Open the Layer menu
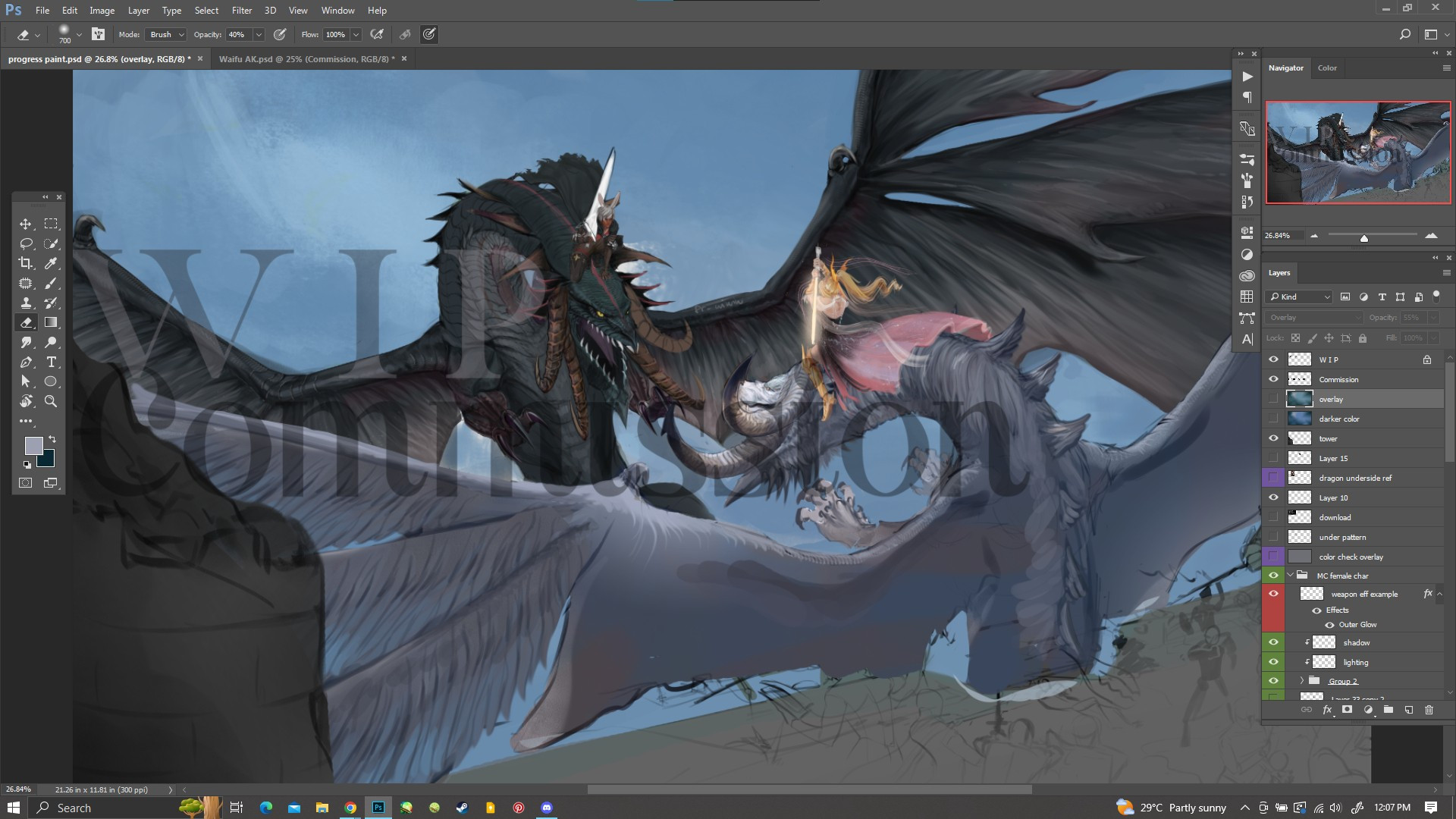This screenshot has width=1456, height=819. (138, 11)
